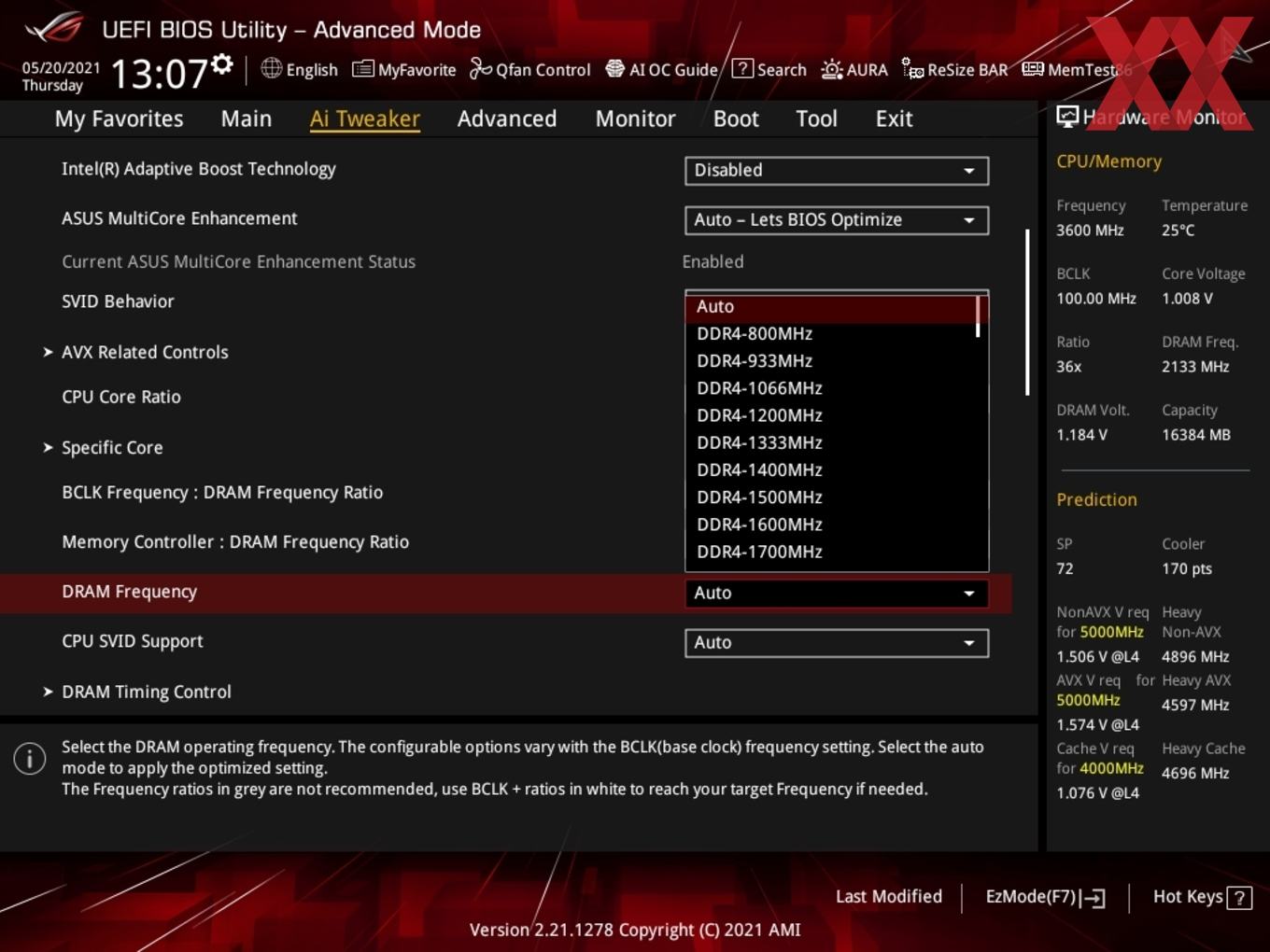Viewport: 1270px width, 952px height.
Task: Open the Tool tab
Action: pyautogui.click(x=816, y=119)
